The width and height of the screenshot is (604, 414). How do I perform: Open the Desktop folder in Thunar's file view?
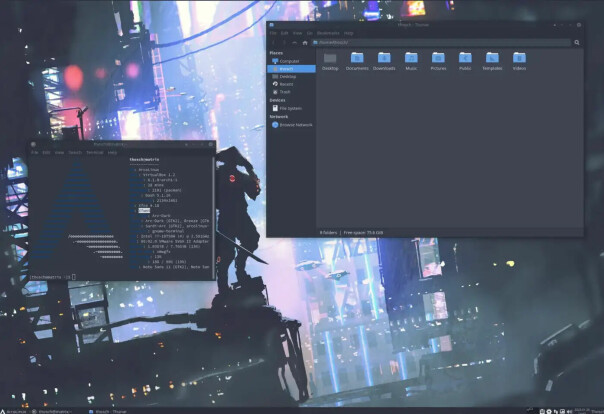[x=330, y=61]
